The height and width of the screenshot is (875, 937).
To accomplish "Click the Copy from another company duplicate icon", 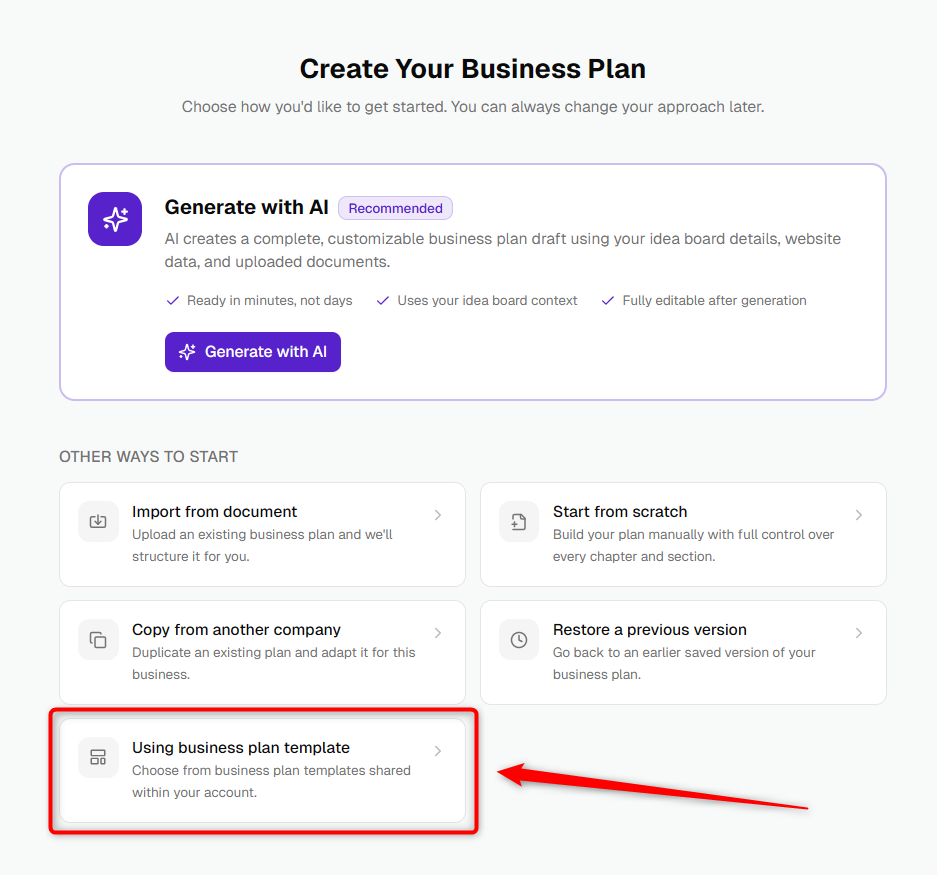I will 98,640.
